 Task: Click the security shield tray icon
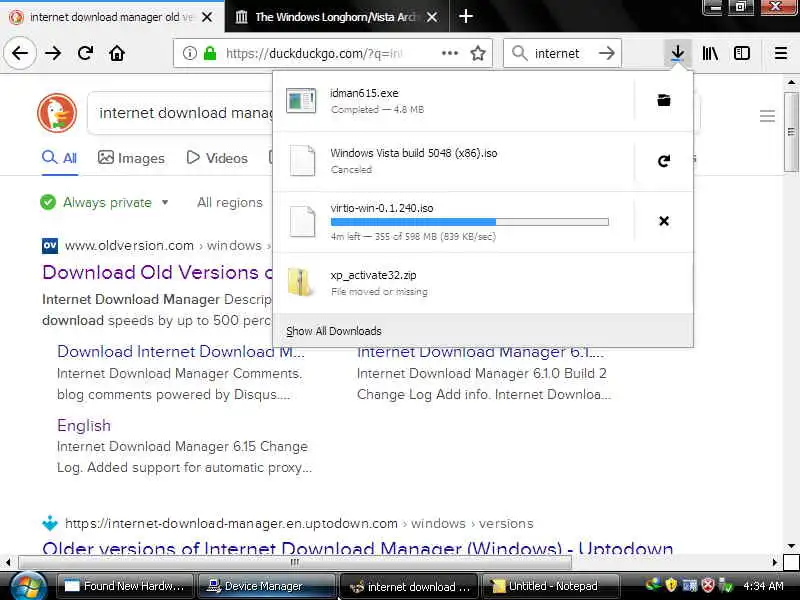pos(671,585)
